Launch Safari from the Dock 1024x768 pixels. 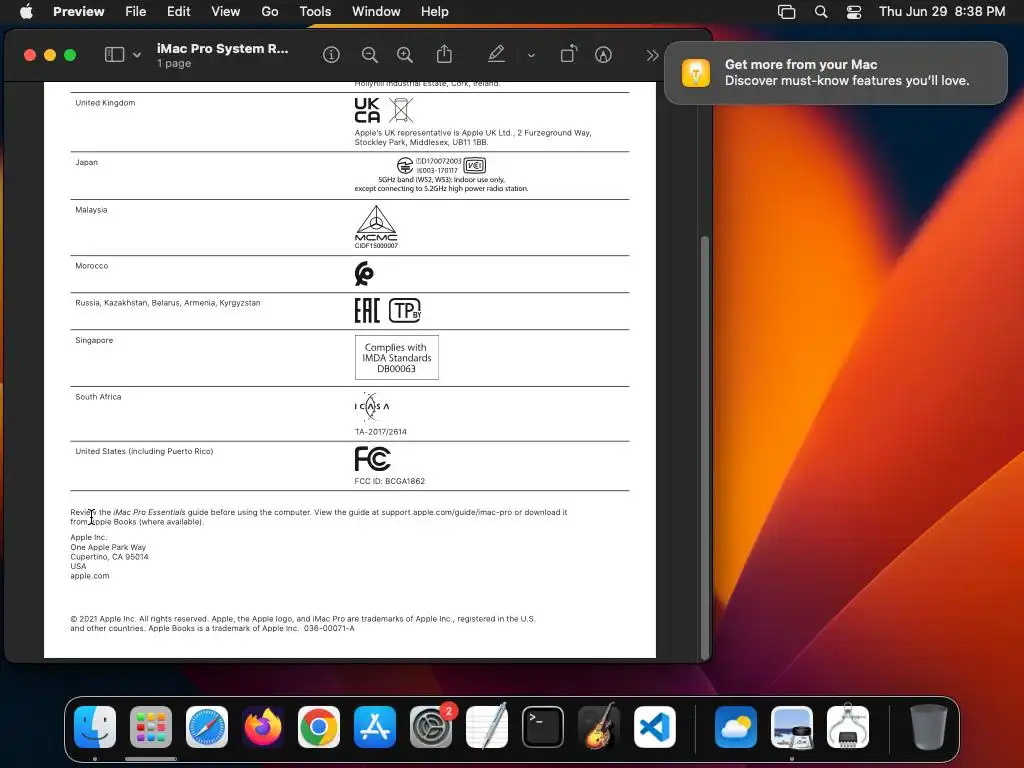pos(207,727)
